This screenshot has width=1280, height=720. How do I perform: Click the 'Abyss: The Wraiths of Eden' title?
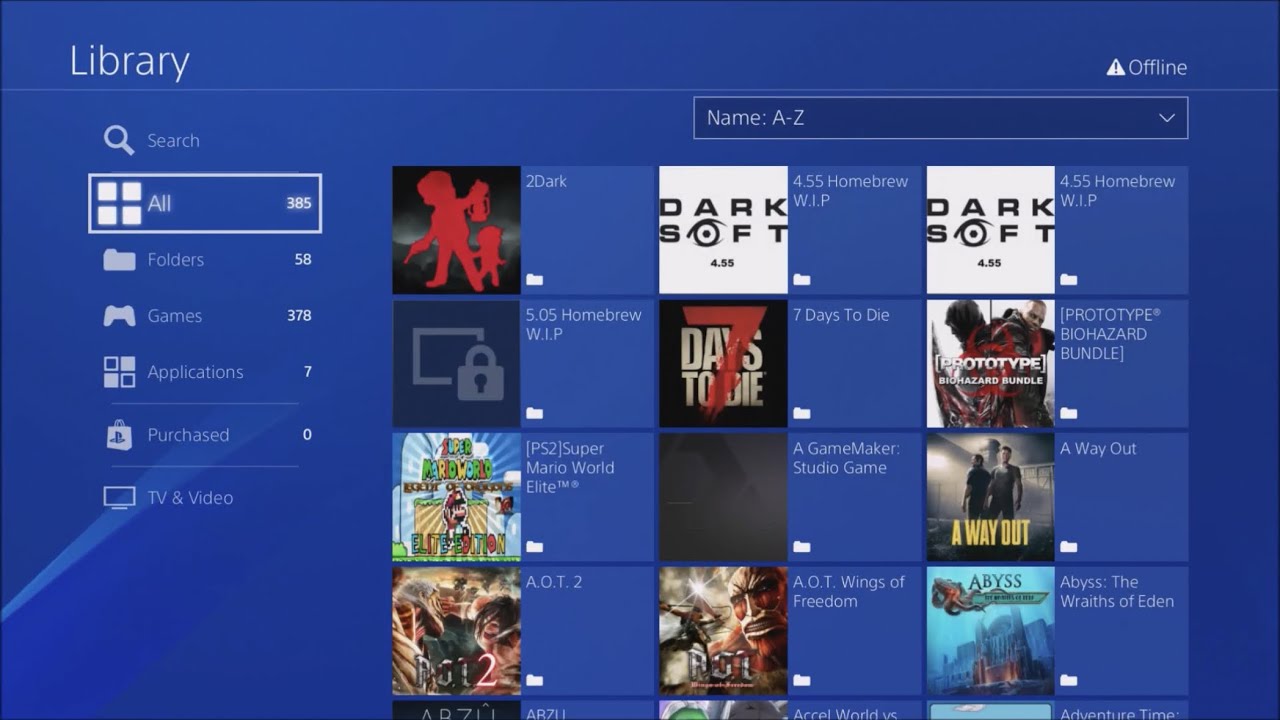tap(1117, 591)
